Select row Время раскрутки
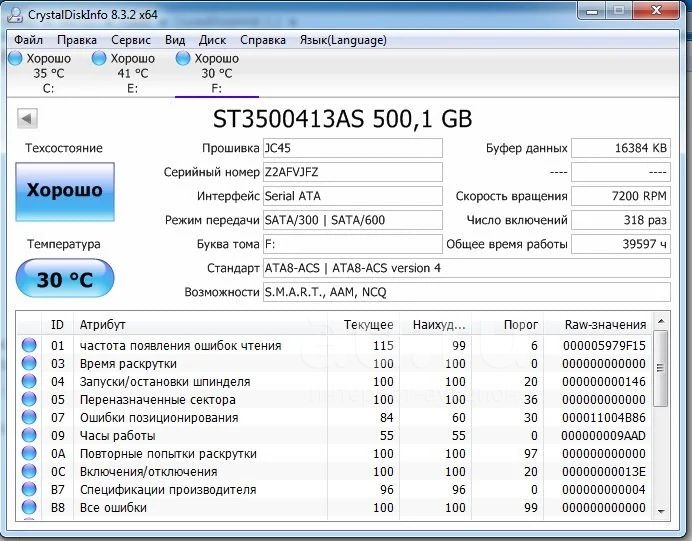The width and height of the screenshot is (692, 541). (335, 363)
